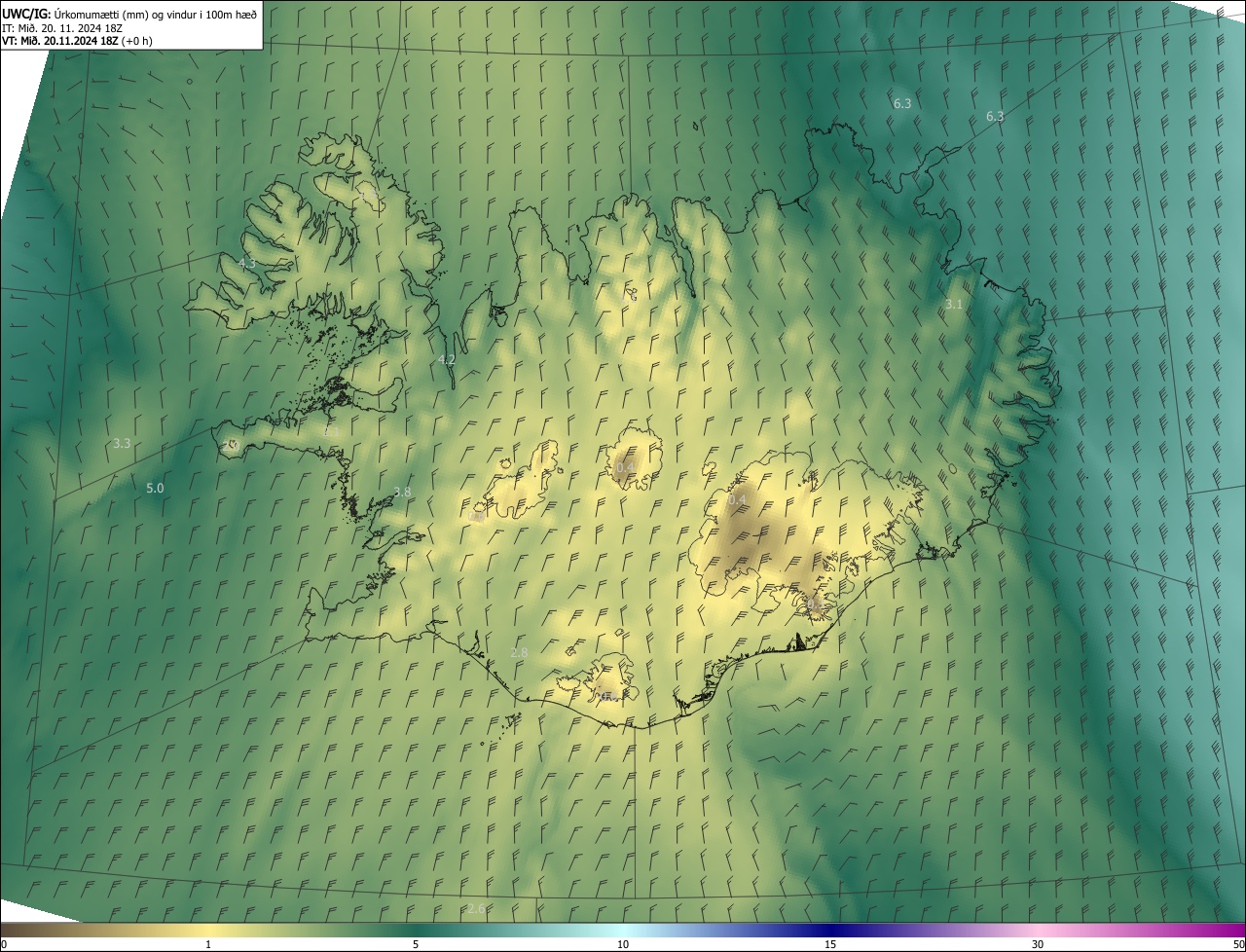
Task: Click the '2.8' value label near the south coast
Action: 519,652
